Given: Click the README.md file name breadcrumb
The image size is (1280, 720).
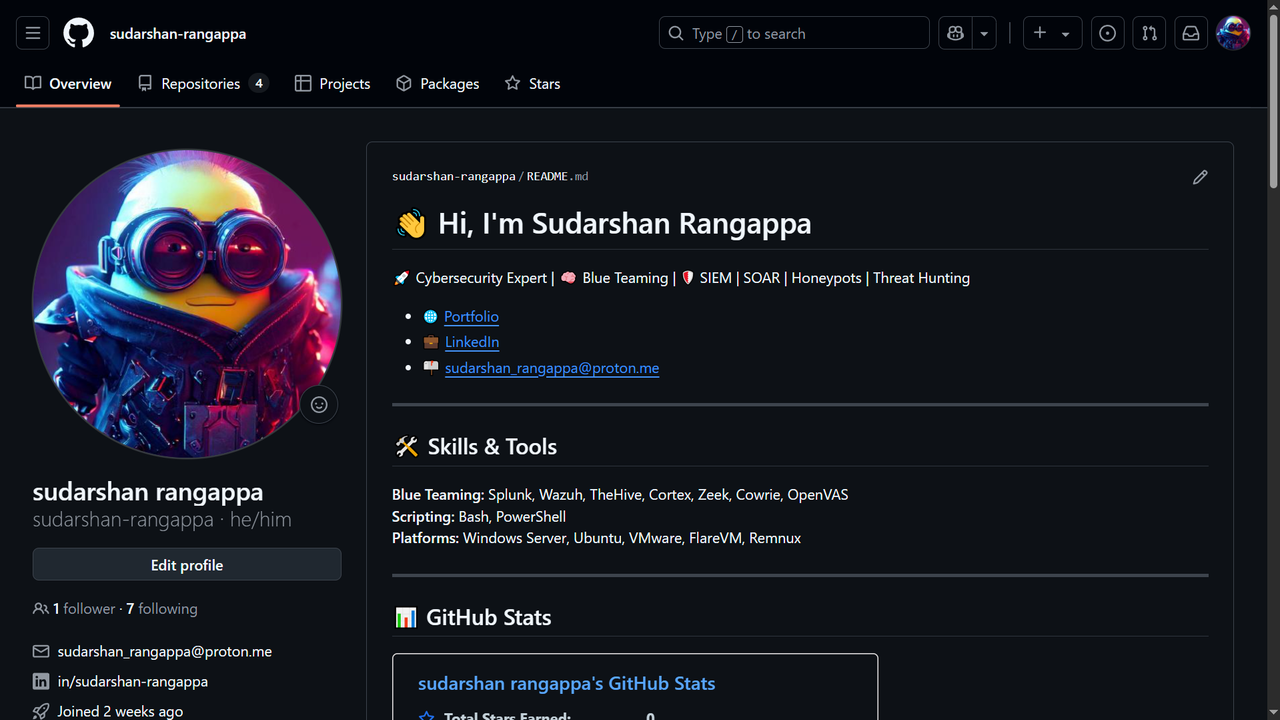Looking at the screenshot, I should click(558, 177).
